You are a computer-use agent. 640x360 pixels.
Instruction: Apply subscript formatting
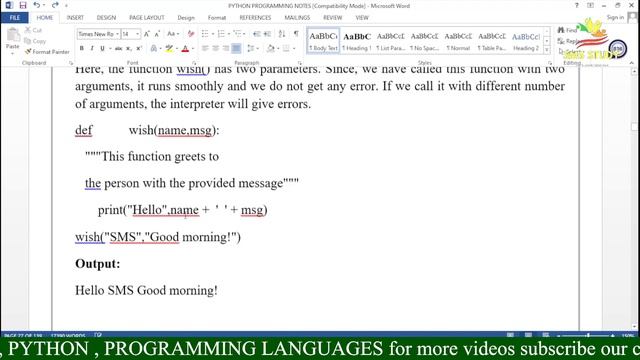pyautogui.click(x=129, y=49)
